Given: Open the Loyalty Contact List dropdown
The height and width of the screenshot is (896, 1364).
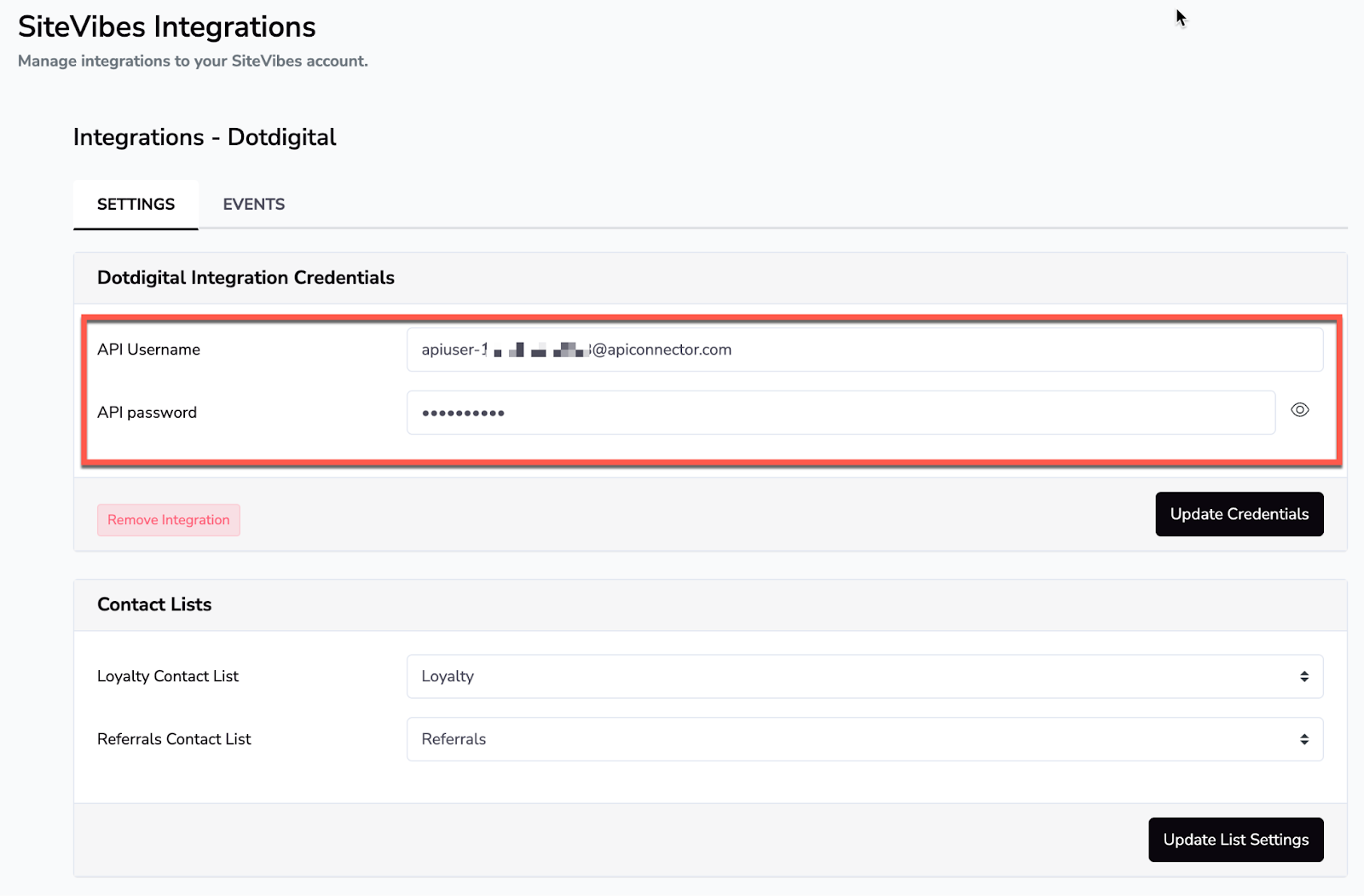Looking at the screenshot, I should coord(864,676).
